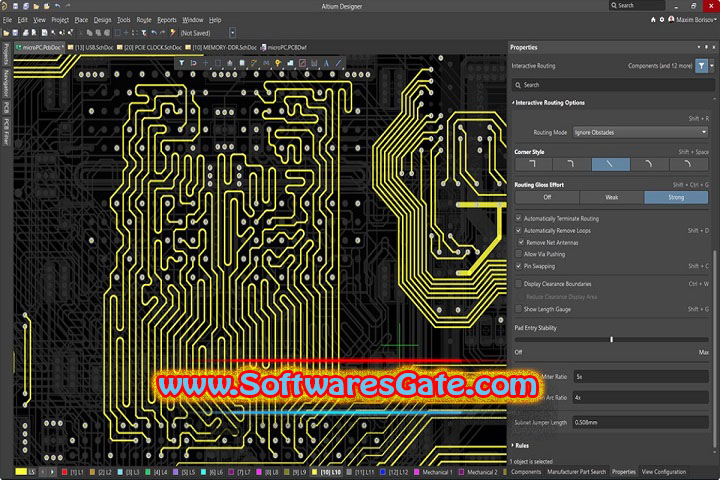Toggle Automatically Remove Loops checkbox
Image resolution: width=720 pixels, height=480 pixels.
pos(518,230)
